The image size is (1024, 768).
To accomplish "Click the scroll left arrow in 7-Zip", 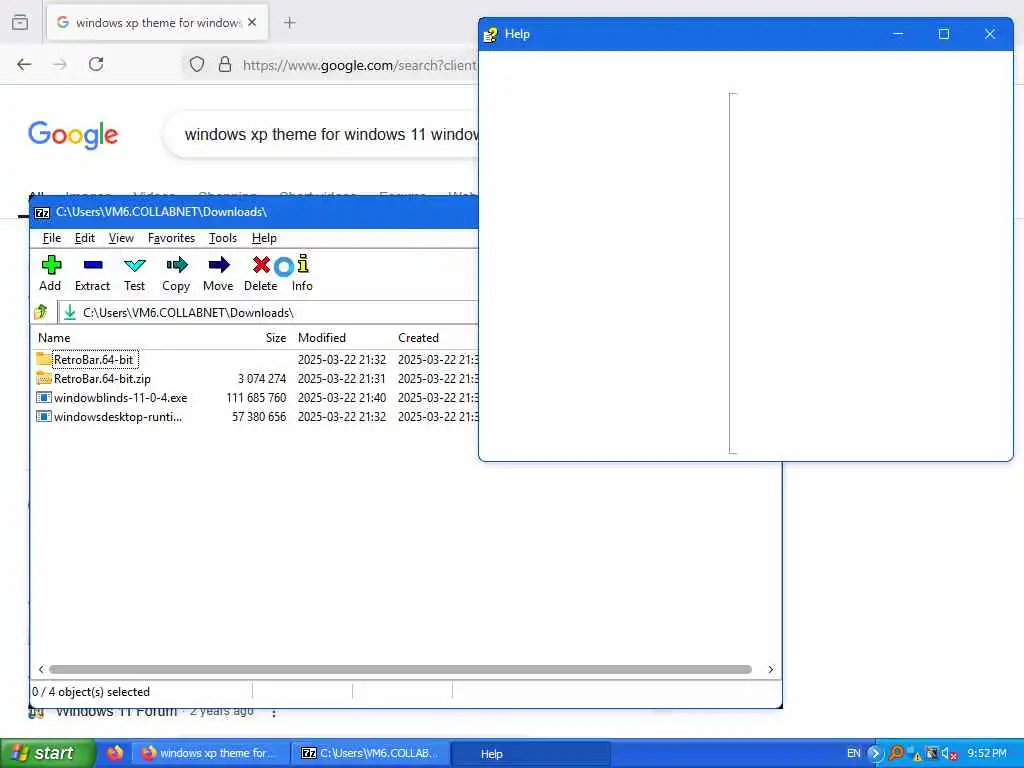I will click(x=41, y=669).
